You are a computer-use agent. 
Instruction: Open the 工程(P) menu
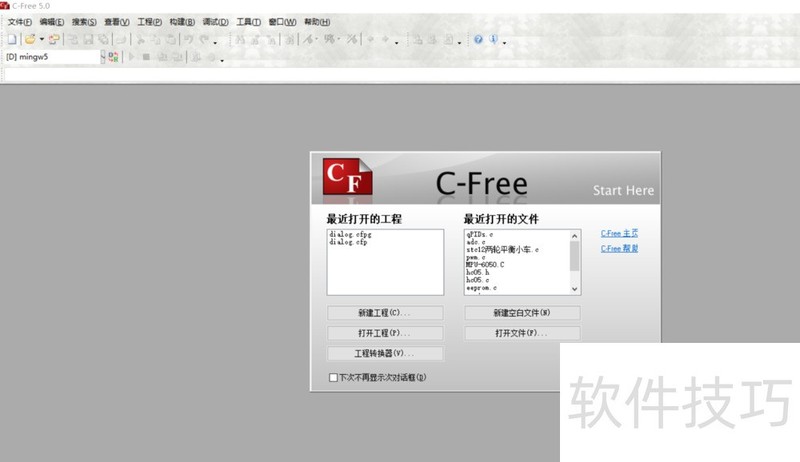149,22
